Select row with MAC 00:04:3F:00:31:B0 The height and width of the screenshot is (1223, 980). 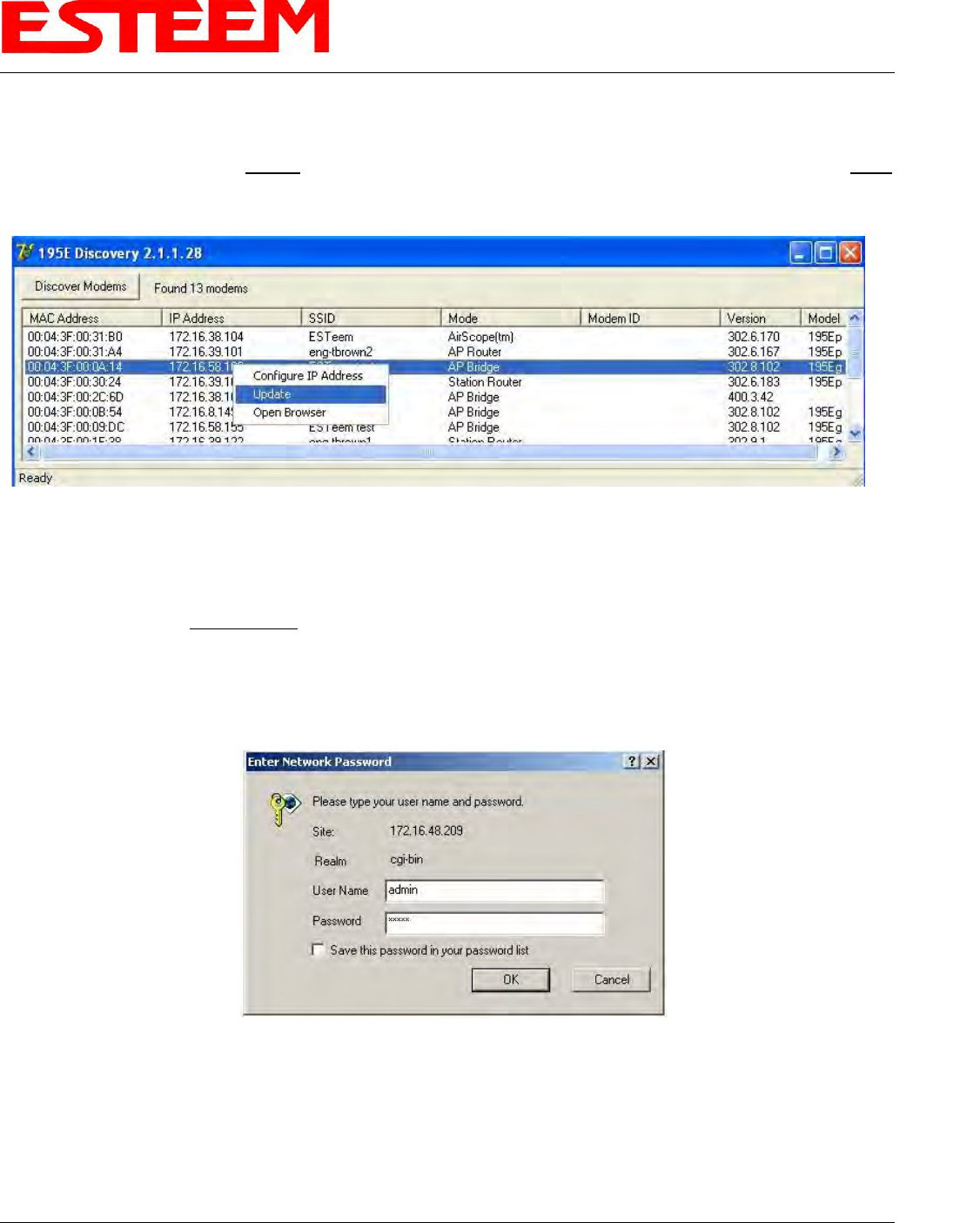pyautogui.click(x=434, y=337)
